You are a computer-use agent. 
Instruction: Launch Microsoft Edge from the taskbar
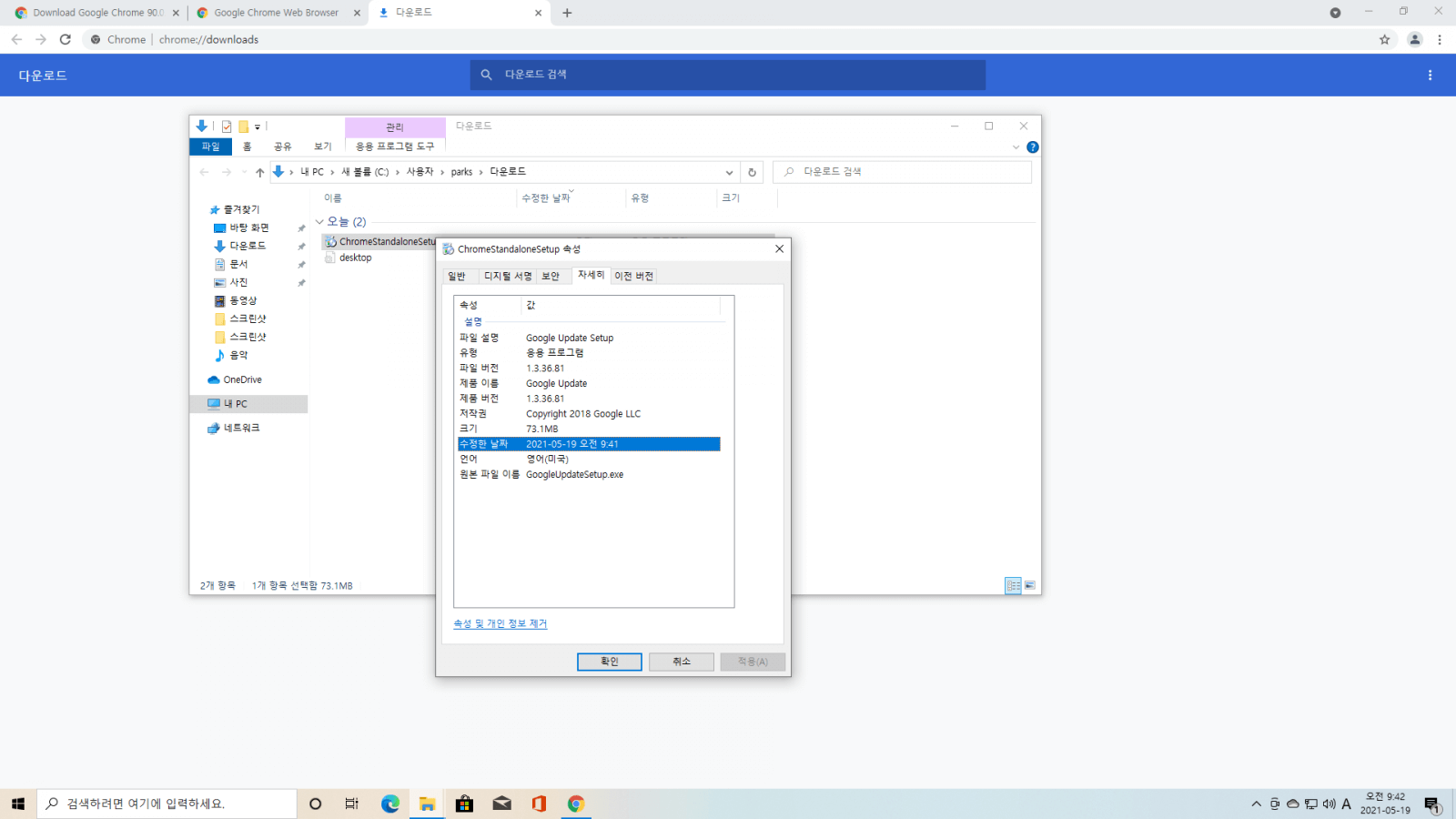(390, 804)
